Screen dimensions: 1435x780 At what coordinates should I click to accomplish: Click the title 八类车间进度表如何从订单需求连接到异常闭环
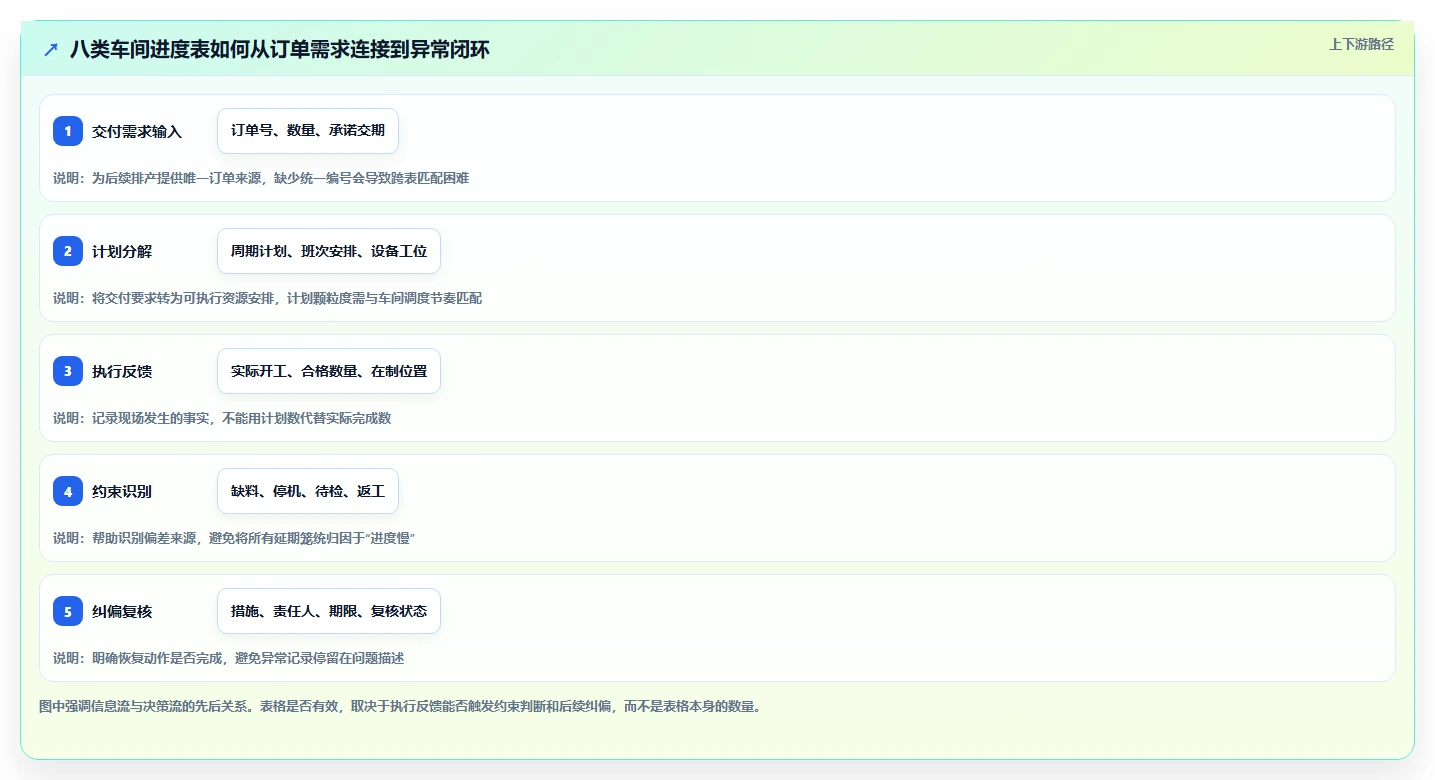(x=280, y=49)
